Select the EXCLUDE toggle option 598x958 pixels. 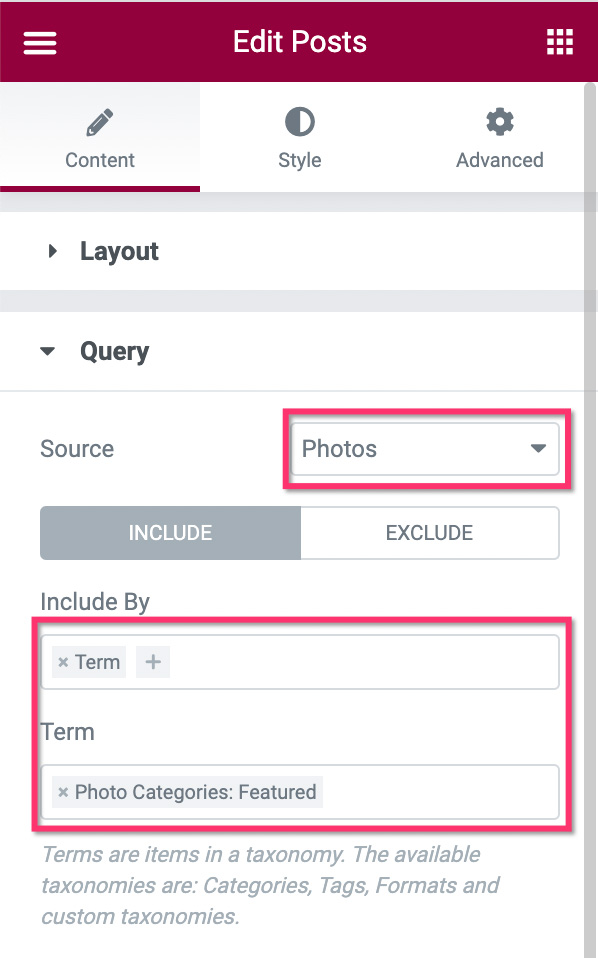tap(429, 533)
